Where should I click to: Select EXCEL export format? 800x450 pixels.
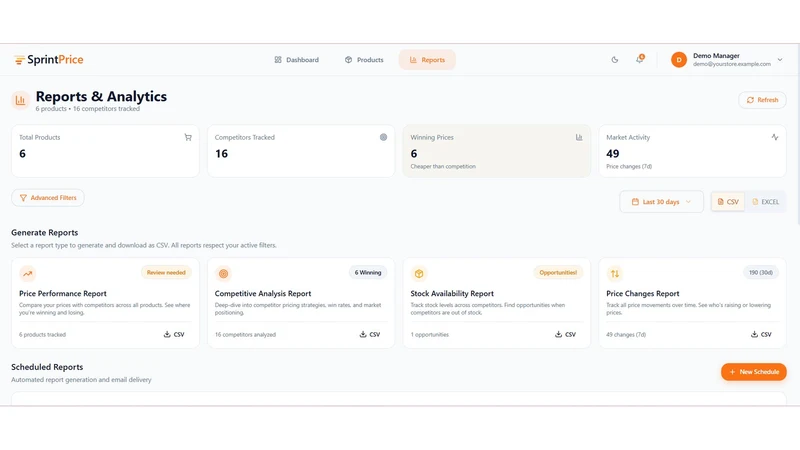765,202
